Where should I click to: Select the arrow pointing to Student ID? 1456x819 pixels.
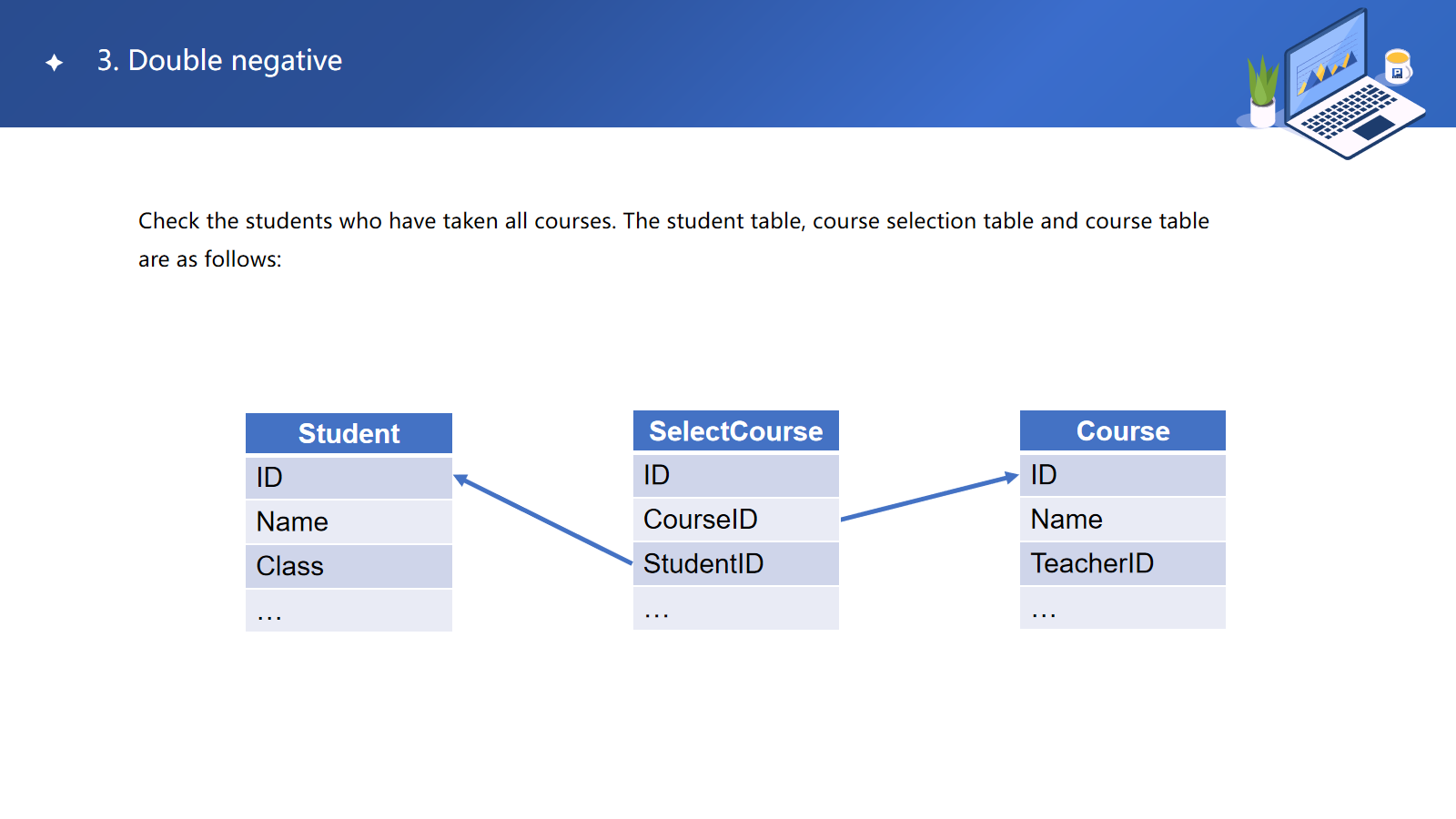tap(542, 520)
